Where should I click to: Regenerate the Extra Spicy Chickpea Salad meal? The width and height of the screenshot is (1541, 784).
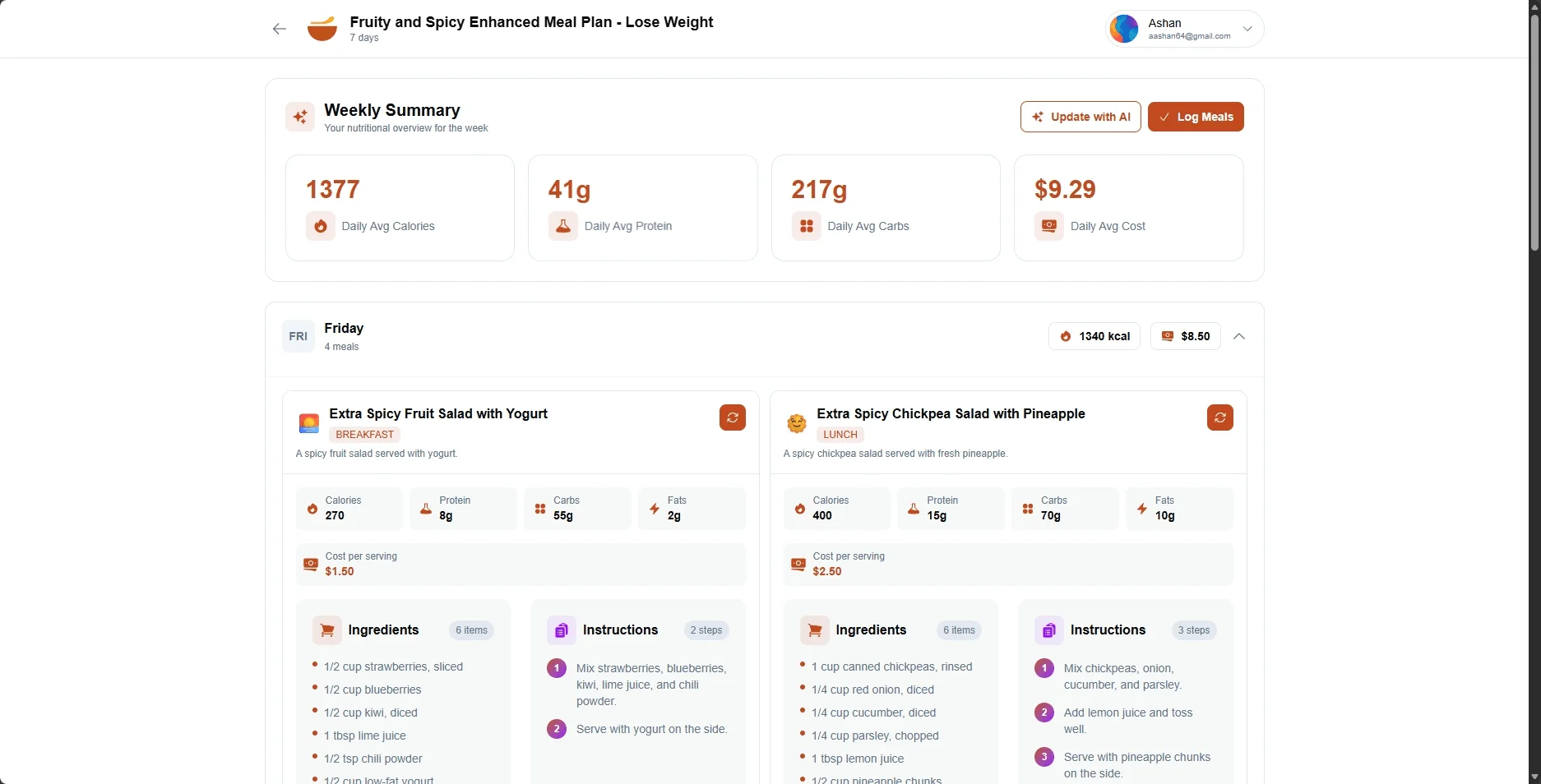pos(1219,417)
